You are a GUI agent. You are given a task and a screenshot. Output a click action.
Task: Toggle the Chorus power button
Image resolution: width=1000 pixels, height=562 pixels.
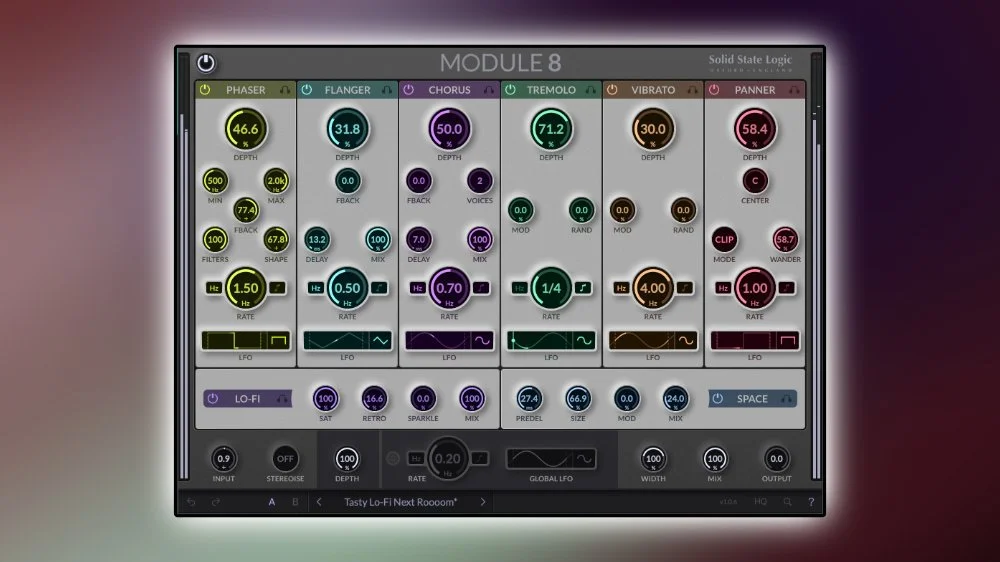click(x=409, y=90)
